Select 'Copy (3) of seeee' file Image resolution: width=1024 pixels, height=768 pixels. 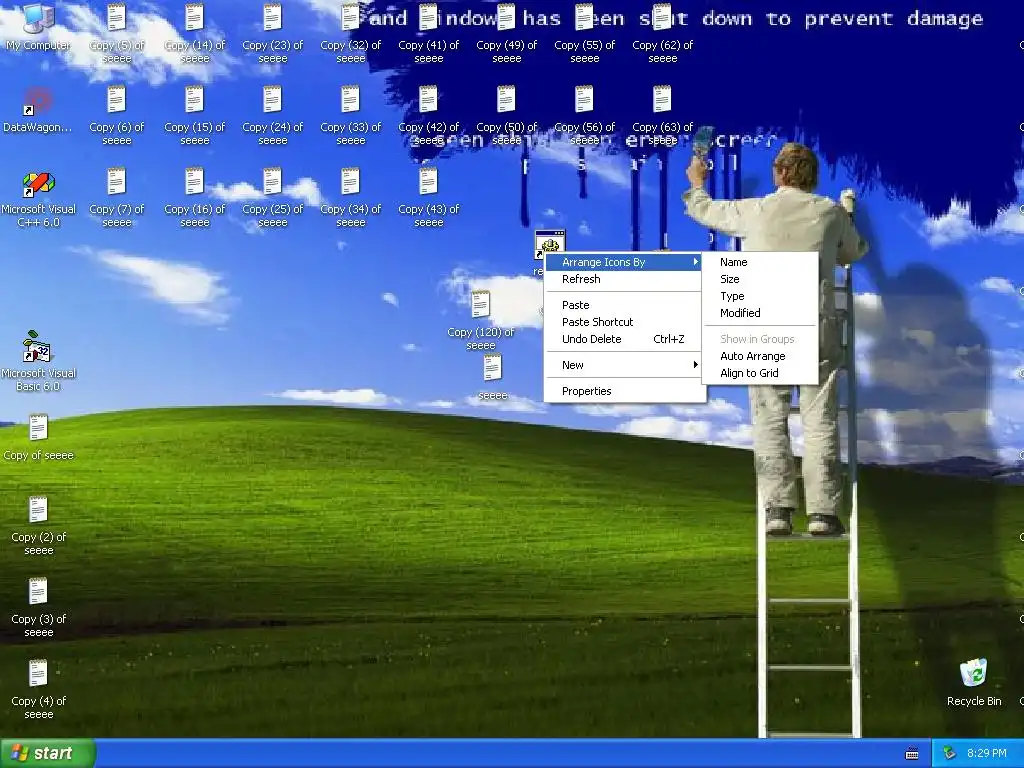(x=39, y=607)
